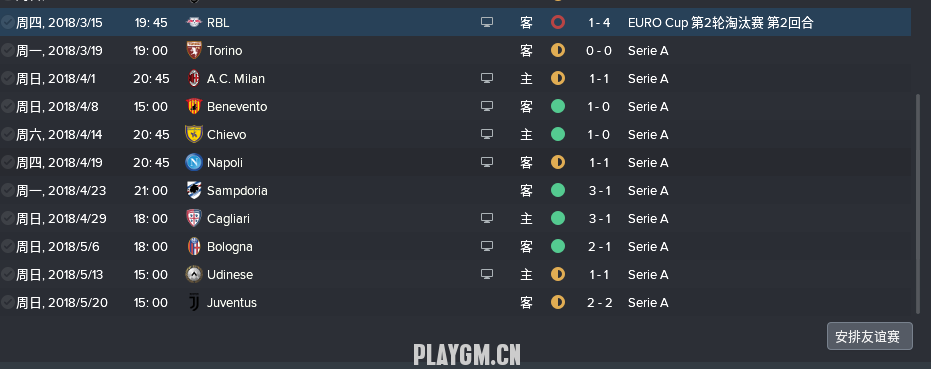The image size is (931, 369).
Task: Toggle the checkmark on the 2018/5/20 Juventus fixture
Action: (7, 302)
